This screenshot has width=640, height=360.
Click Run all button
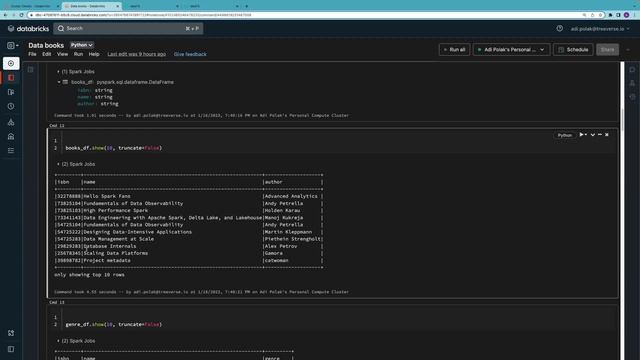454,50
